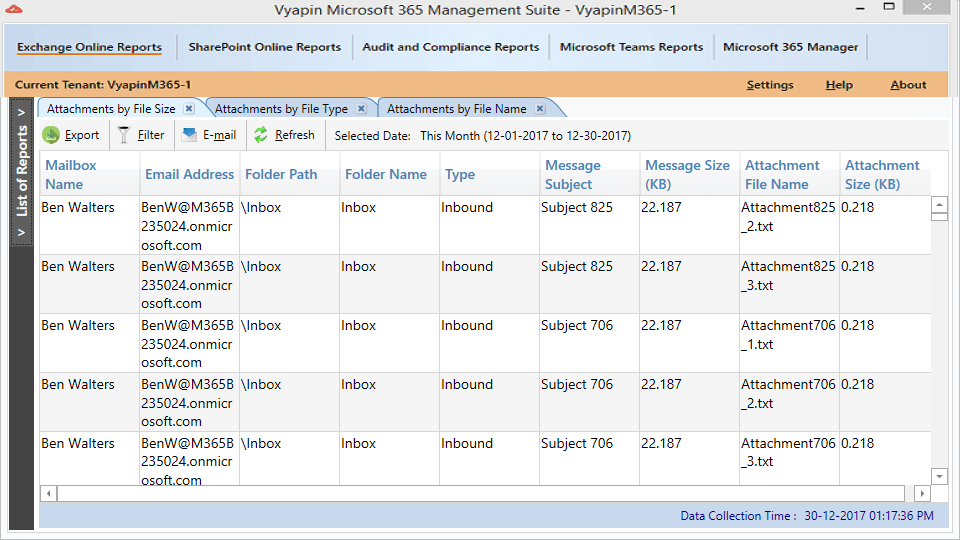Sort by Attachment Size (KB) column header
Viewport: 960px width, 540px height.
[885, 174]
